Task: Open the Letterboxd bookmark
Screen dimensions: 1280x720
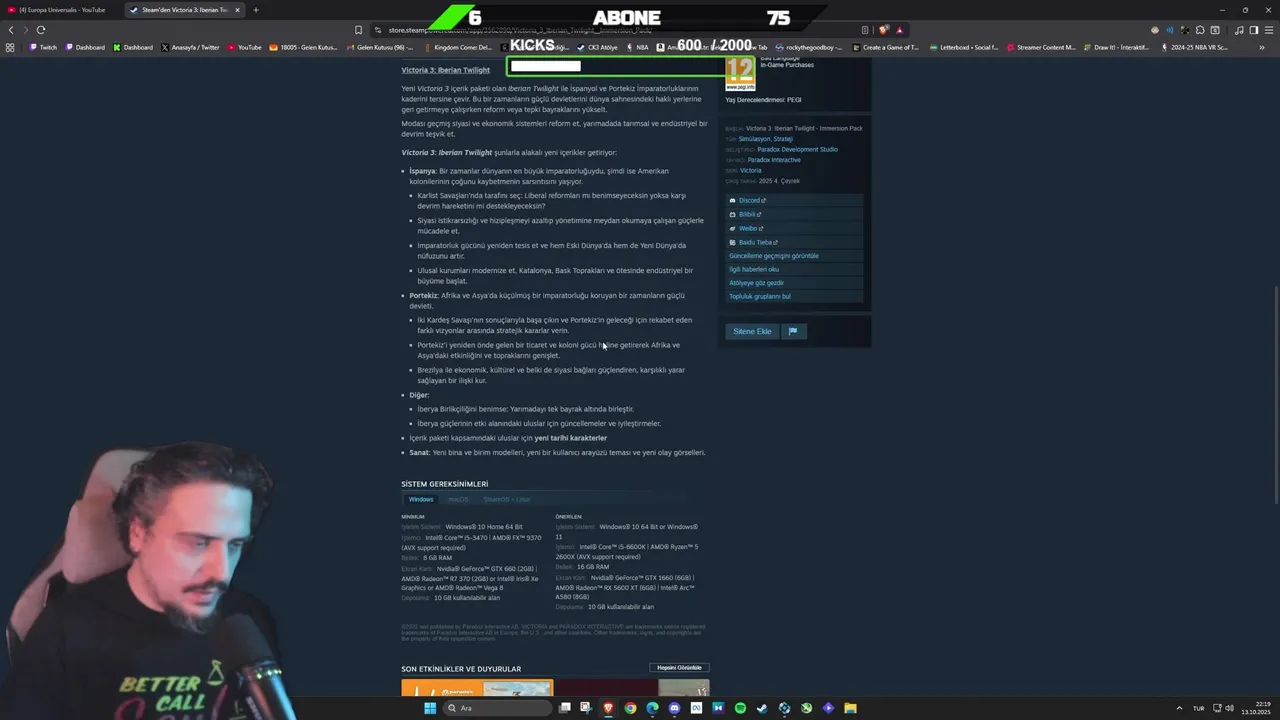Action: pyautogui.click(x=964, y=47)
